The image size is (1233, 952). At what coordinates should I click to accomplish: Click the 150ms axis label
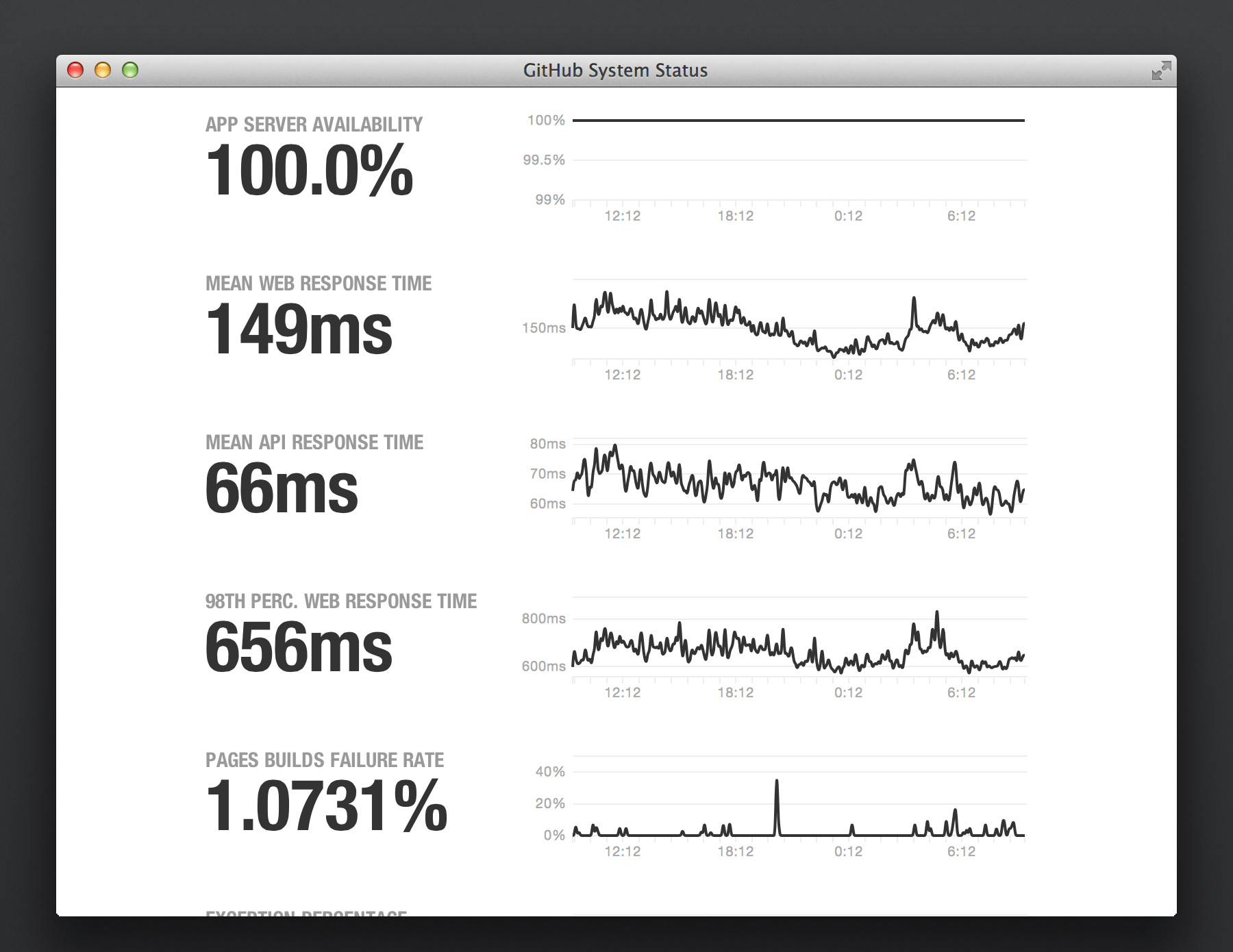[544, 328]
